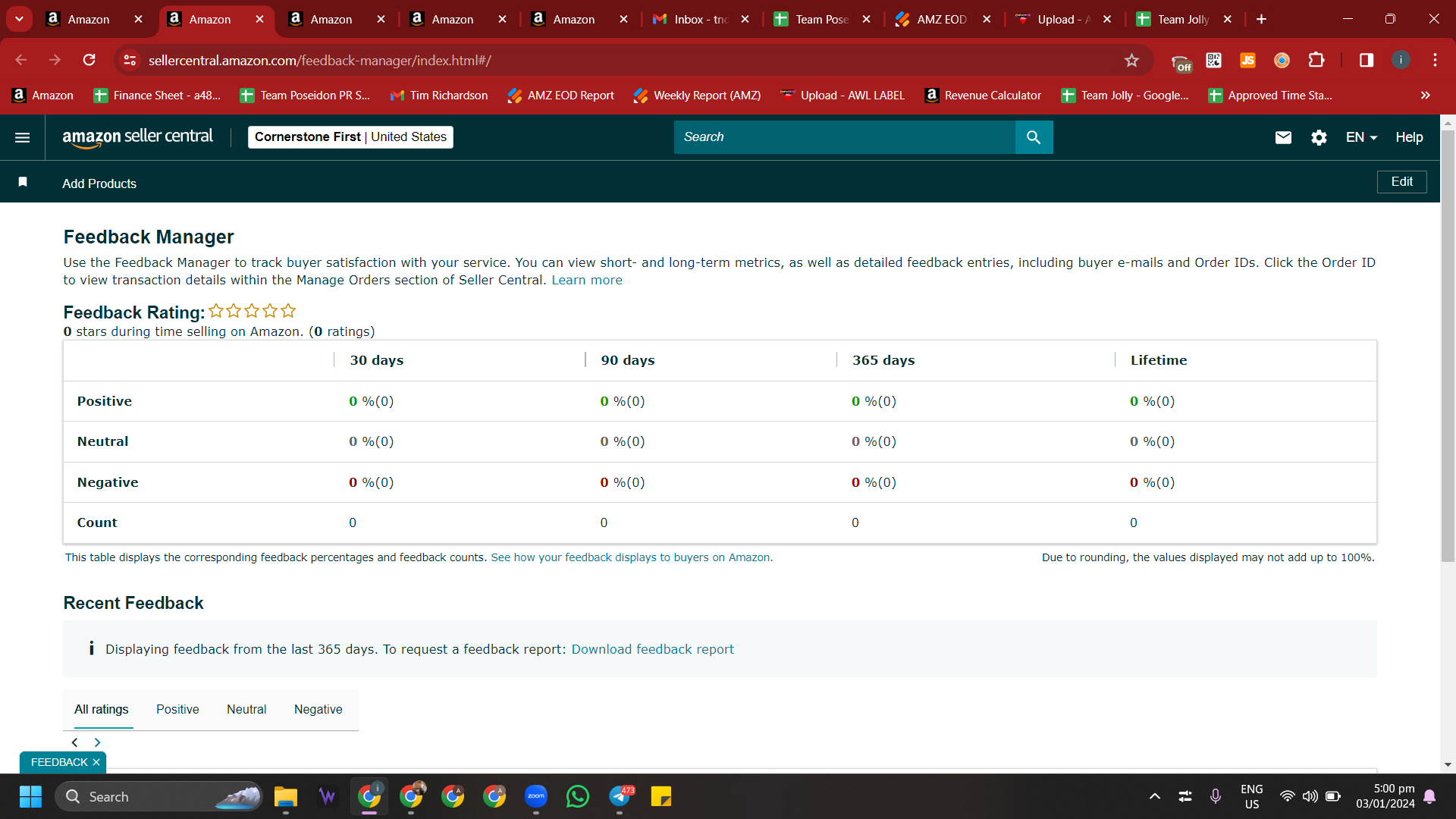Screen dimensions: 1456x819
Task: Open the how feedback displays to buyers link
Action: point(632,557)
